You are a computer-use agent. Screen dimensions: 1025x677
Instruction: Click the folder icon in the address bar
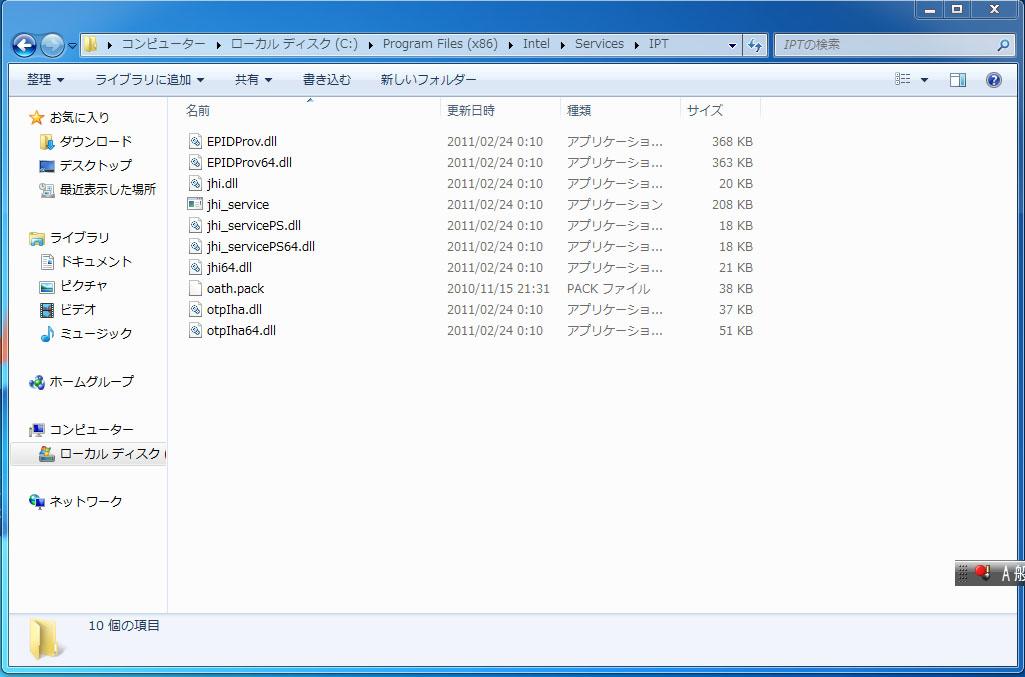[91, 44]
